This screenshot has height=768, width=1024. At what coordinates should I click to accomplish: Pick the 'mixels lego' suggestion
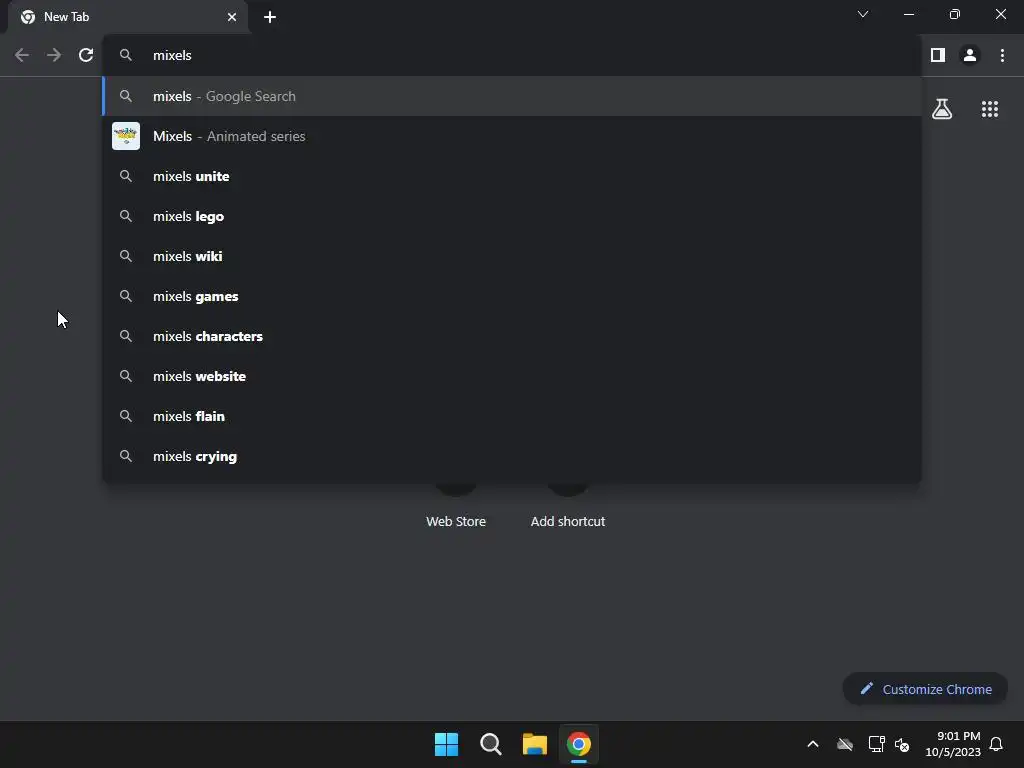pos(512,216)
